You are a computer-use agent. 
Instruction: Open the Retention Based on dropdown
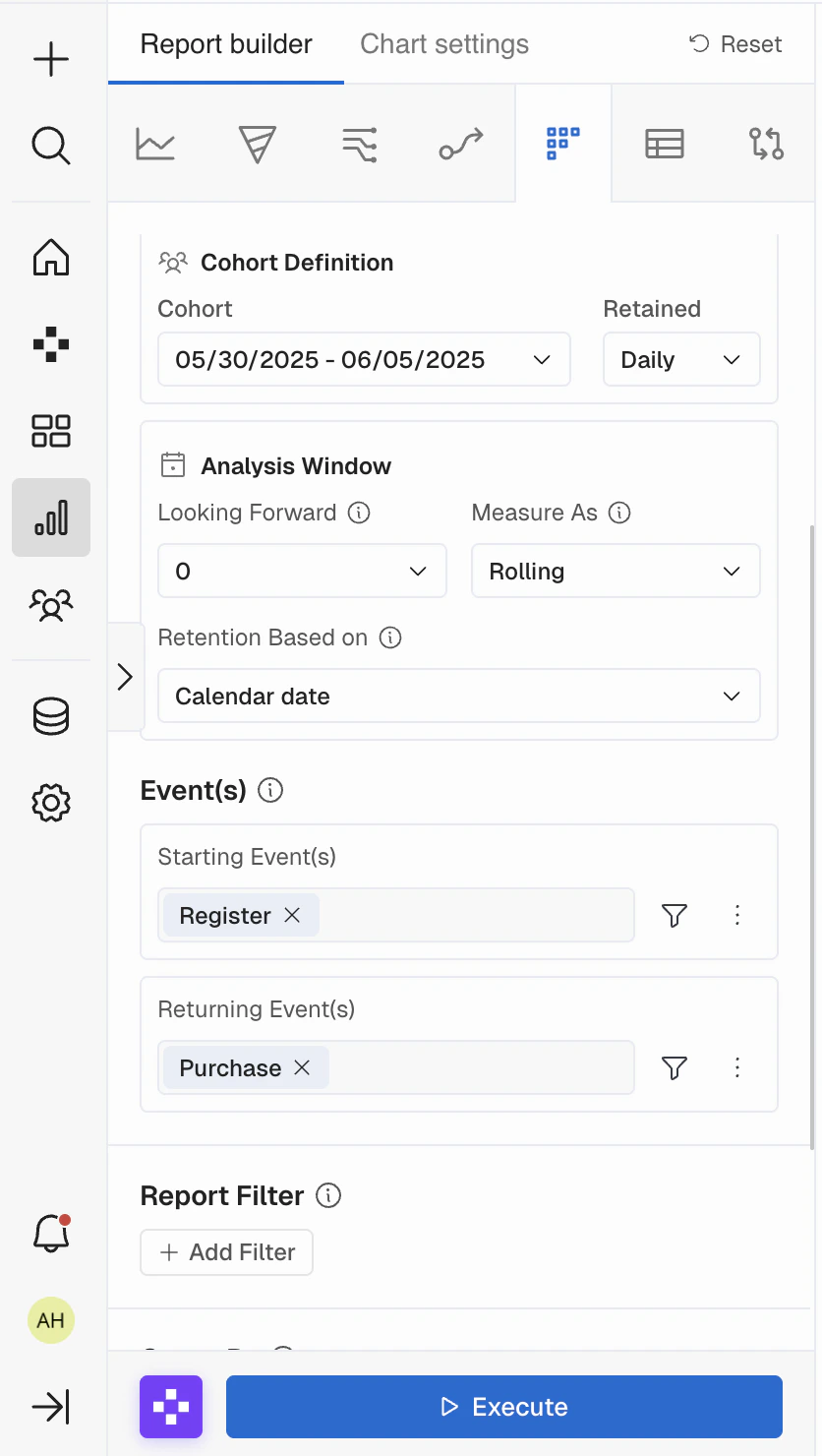pyautogui.click(x=458, y=697)
